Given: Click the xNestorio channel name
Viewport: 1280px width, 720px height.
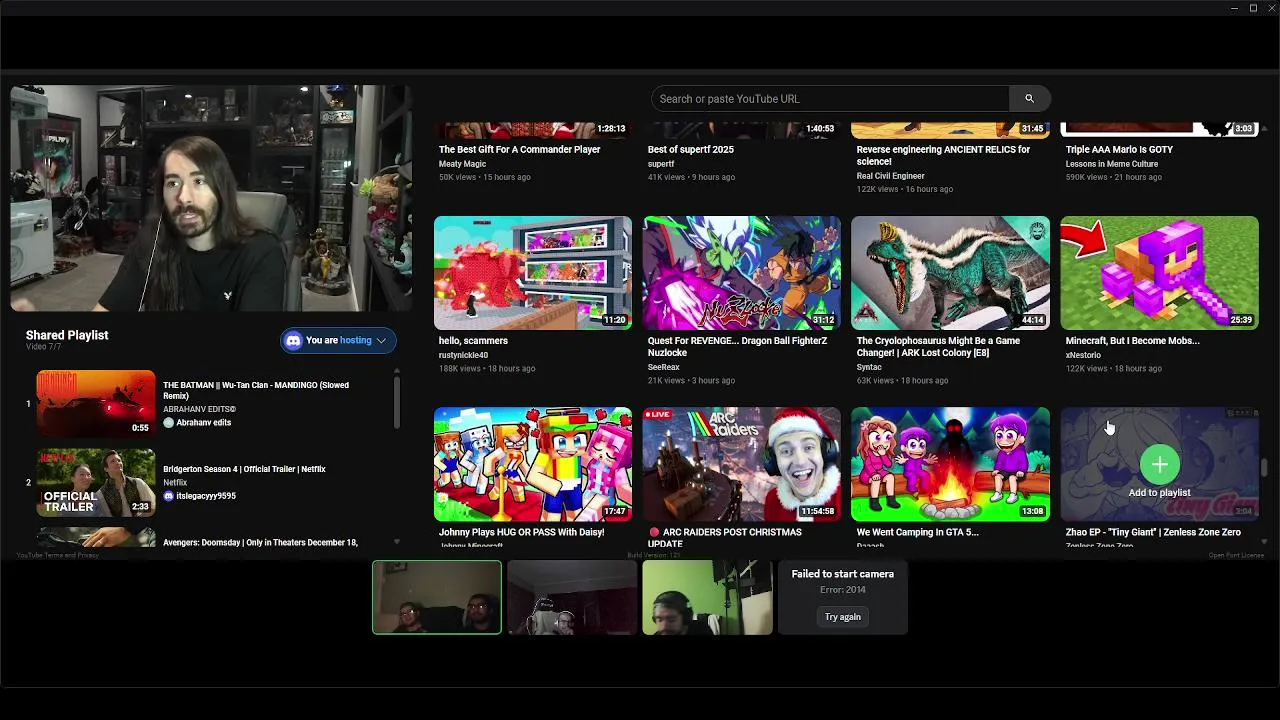Looking at the screenshot, I should [x=1083, y=355].
